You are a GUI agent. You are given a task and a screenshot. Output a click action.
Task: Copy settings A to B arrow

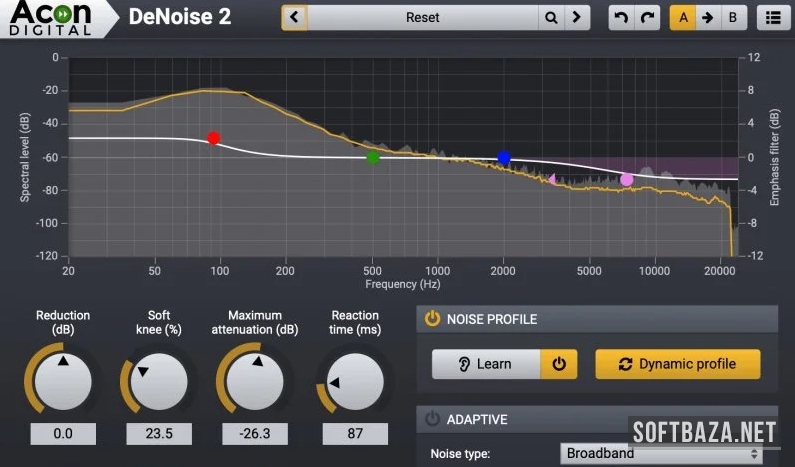tap(708, 18)
